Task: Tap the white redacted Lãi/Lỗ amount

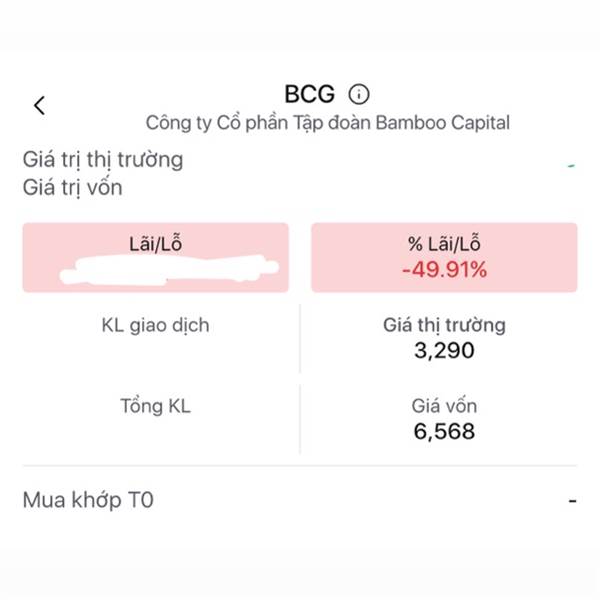Action: tap(169, 270)
